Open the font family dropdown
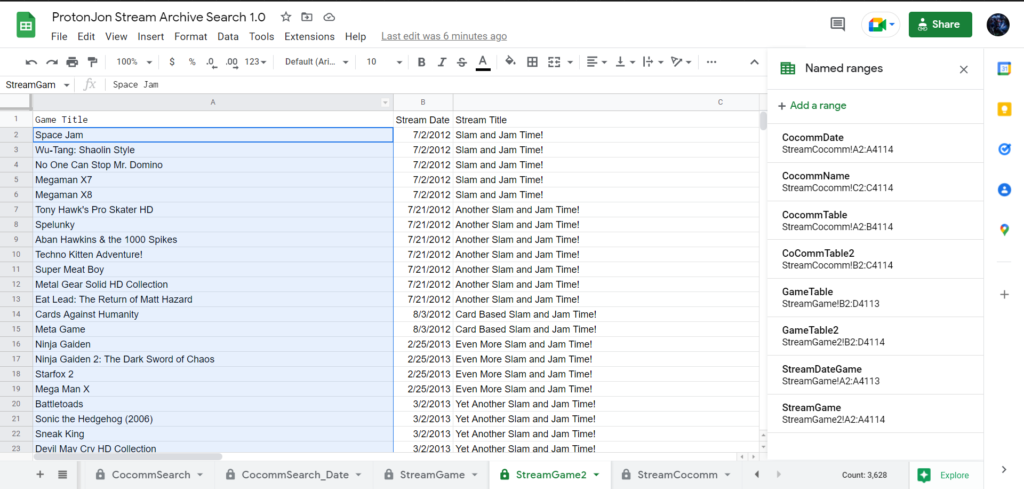The image size is (1024, 489). click(317, 62)
